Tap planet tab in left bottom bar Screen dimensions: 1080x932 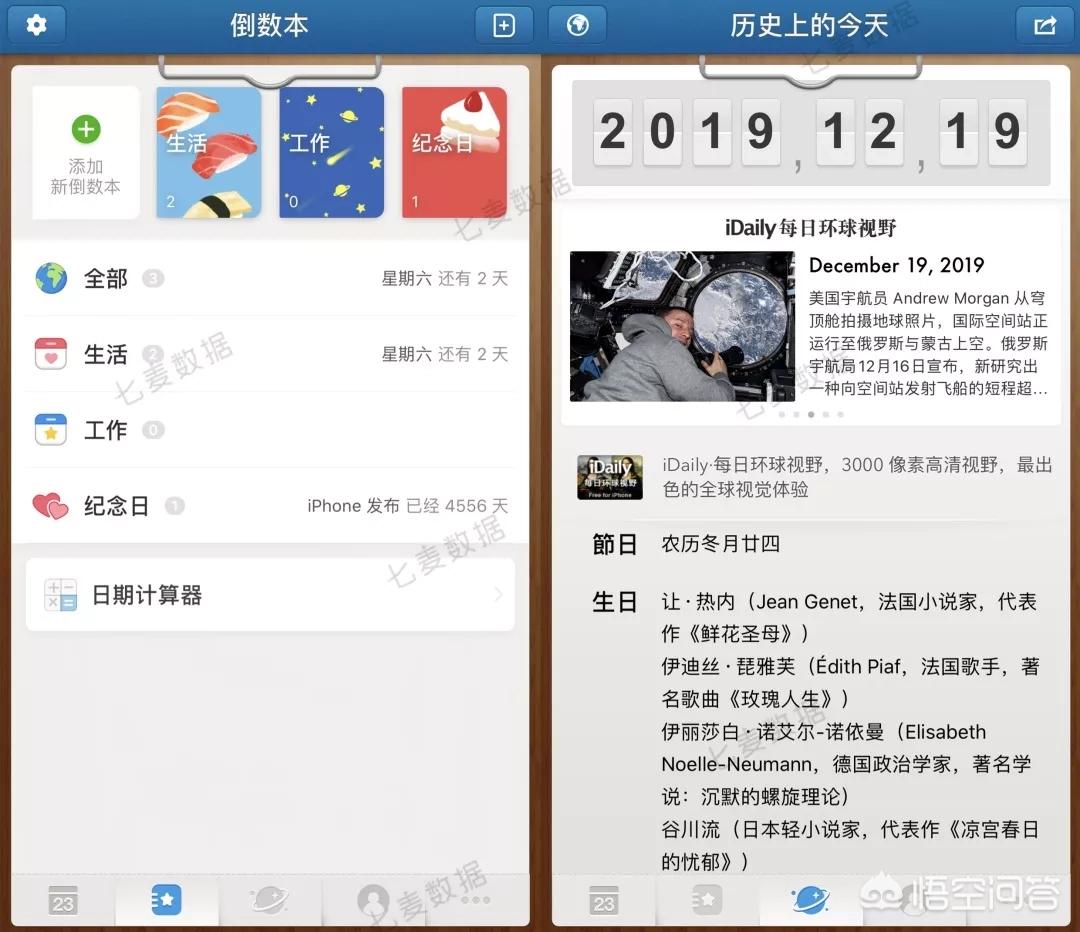[x=269, y=900]
